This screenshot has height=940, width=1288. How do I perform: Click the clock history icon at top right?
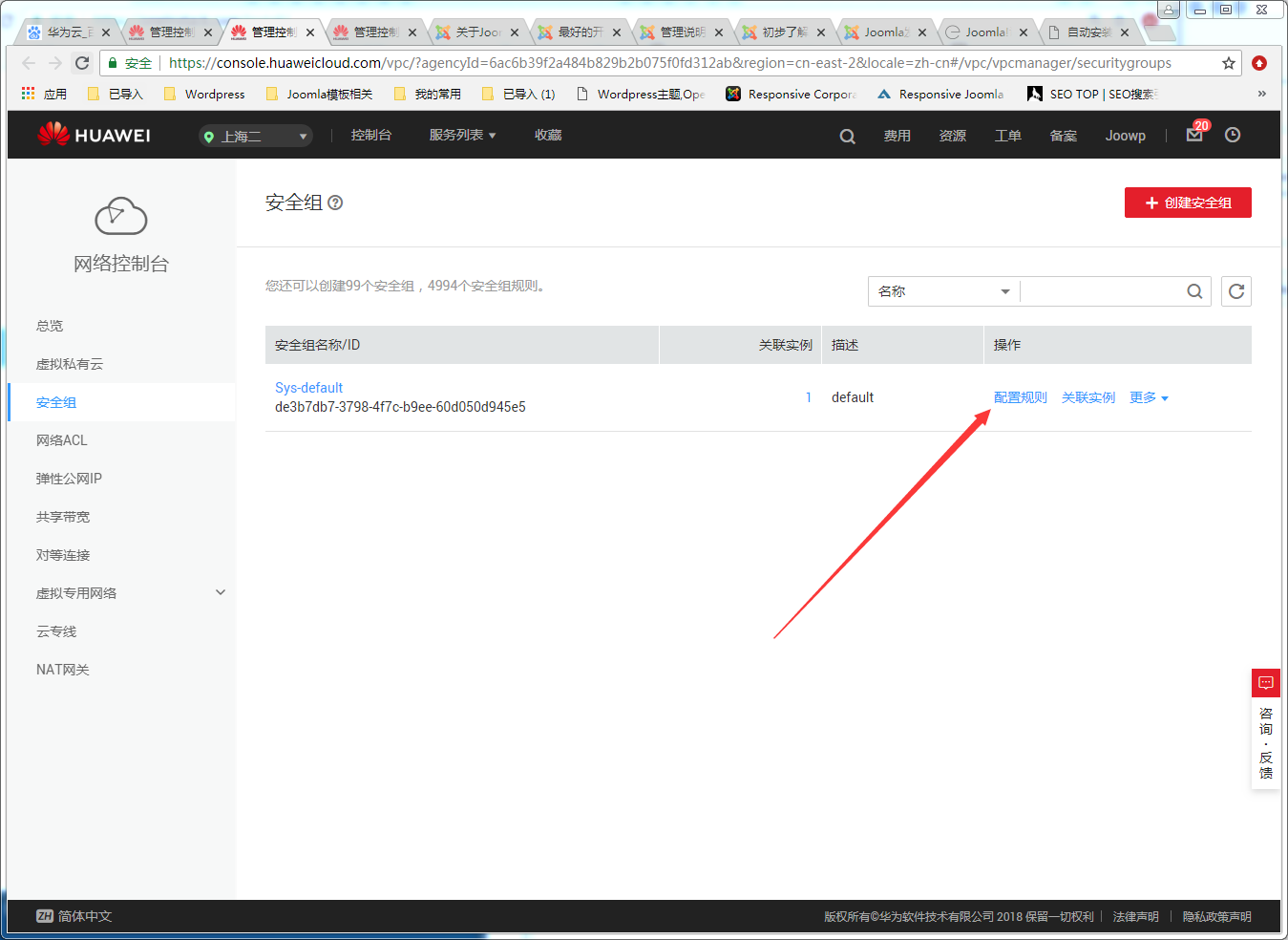pyautogui.click(x=1232, y=135)
